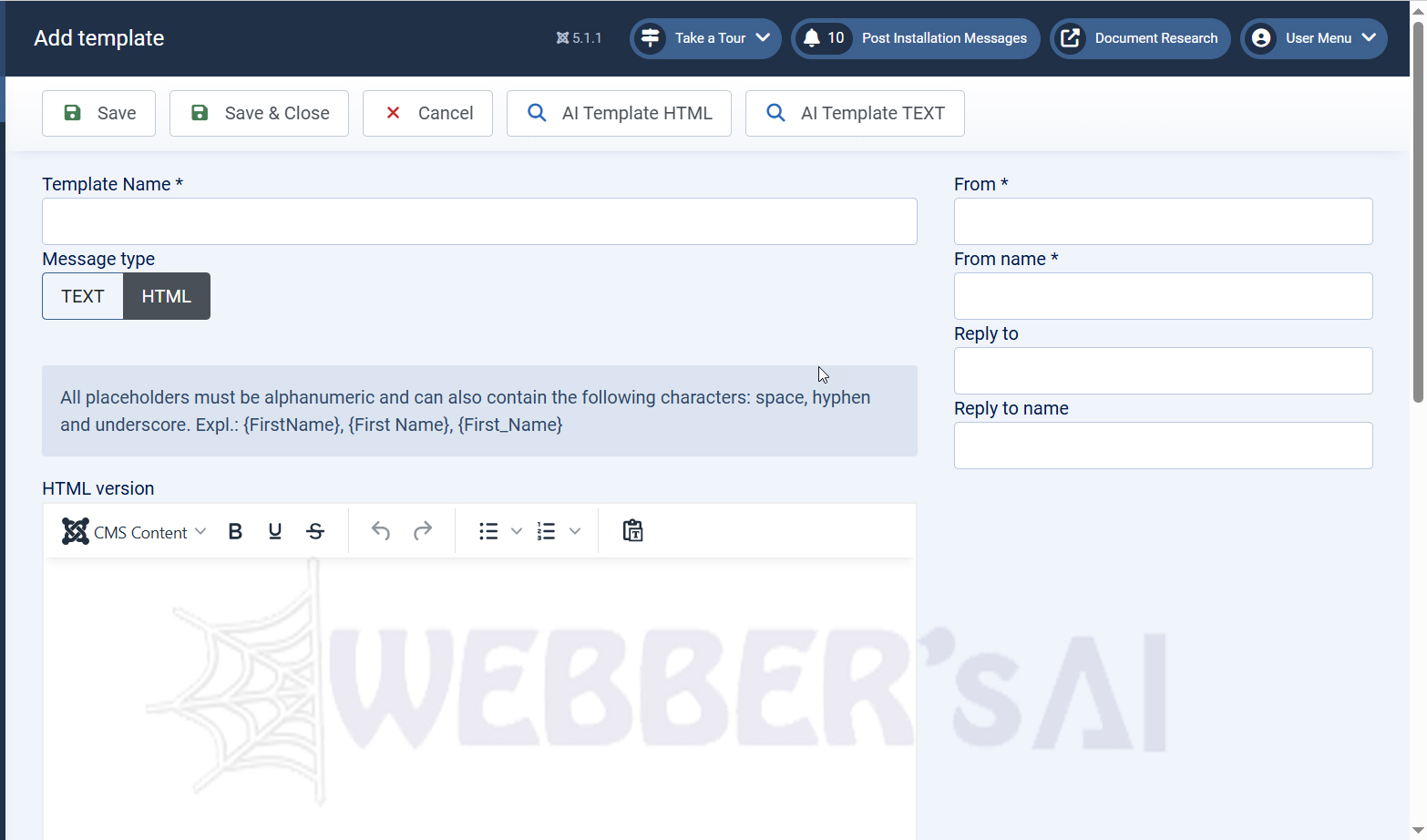The width and height of the screenshot is (1427, 840).
Task: Select the HTML message type
Action: pyautogui.click(x=167, y=296)
